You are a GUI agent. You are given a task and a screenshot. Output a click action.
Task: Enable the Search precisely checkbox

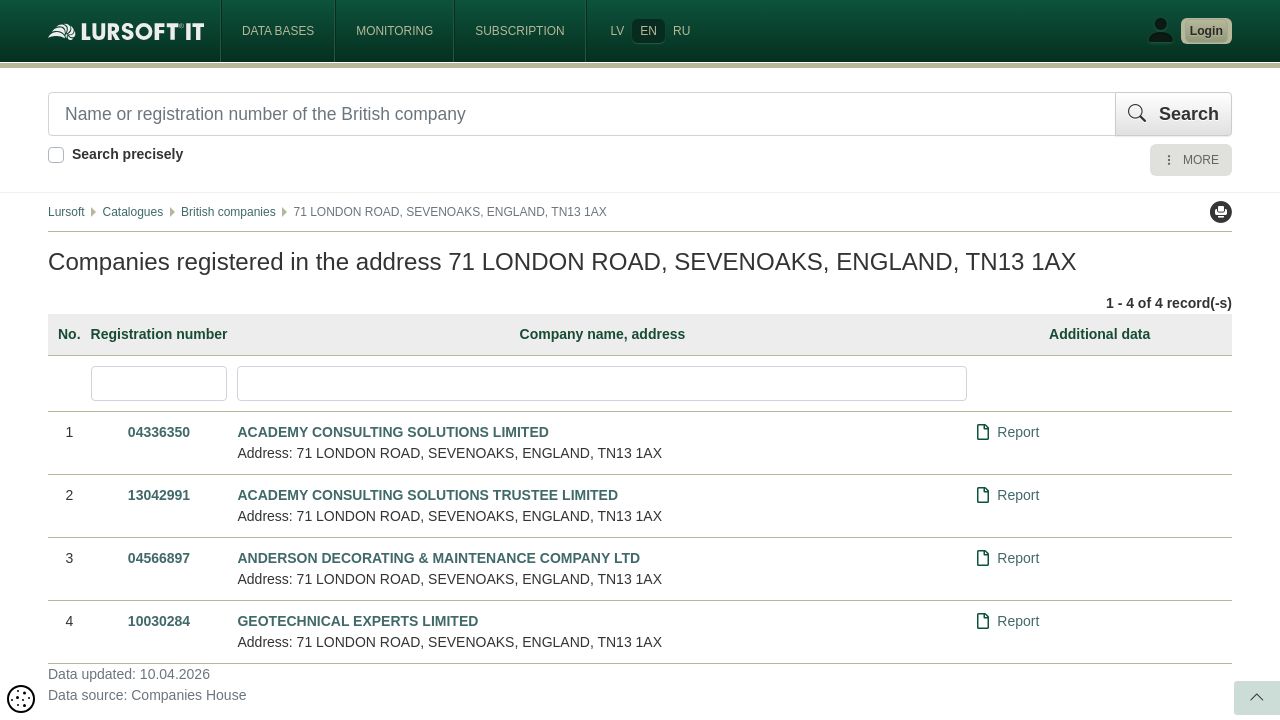click(56, 155)
